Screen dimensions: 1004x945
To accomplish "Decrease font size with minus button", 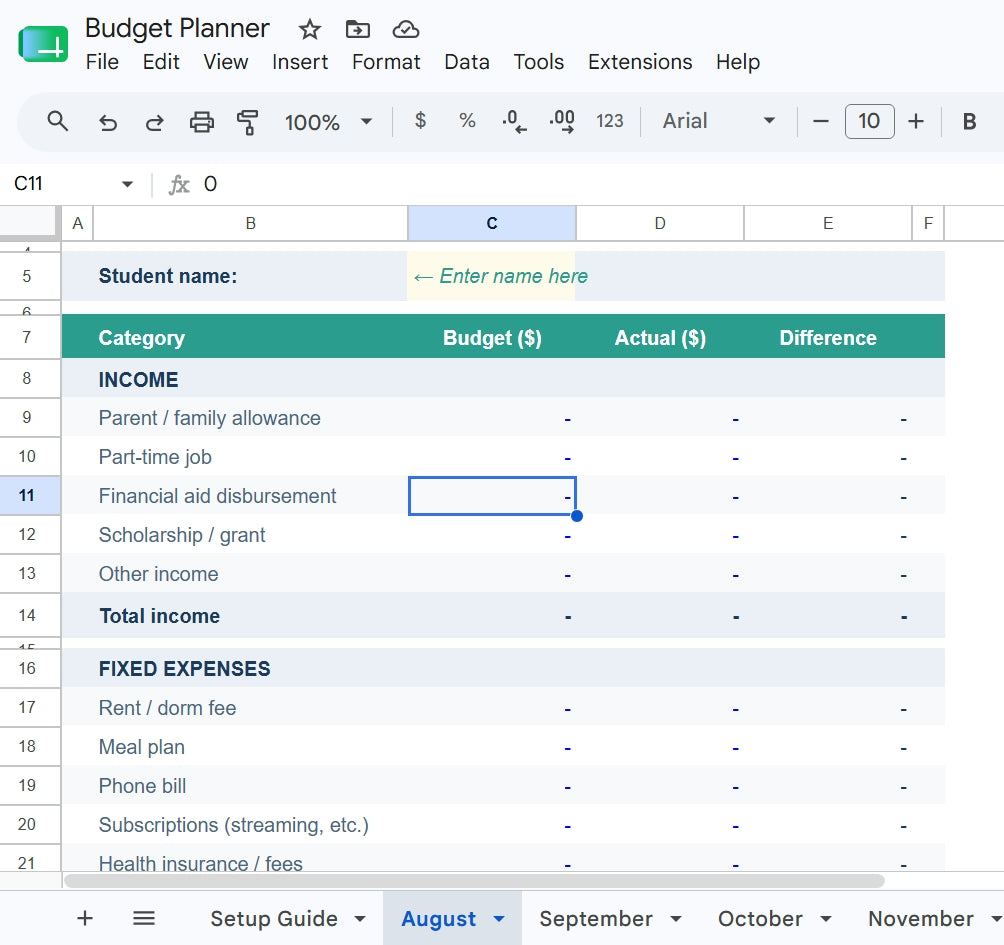I will coord(821,121).
